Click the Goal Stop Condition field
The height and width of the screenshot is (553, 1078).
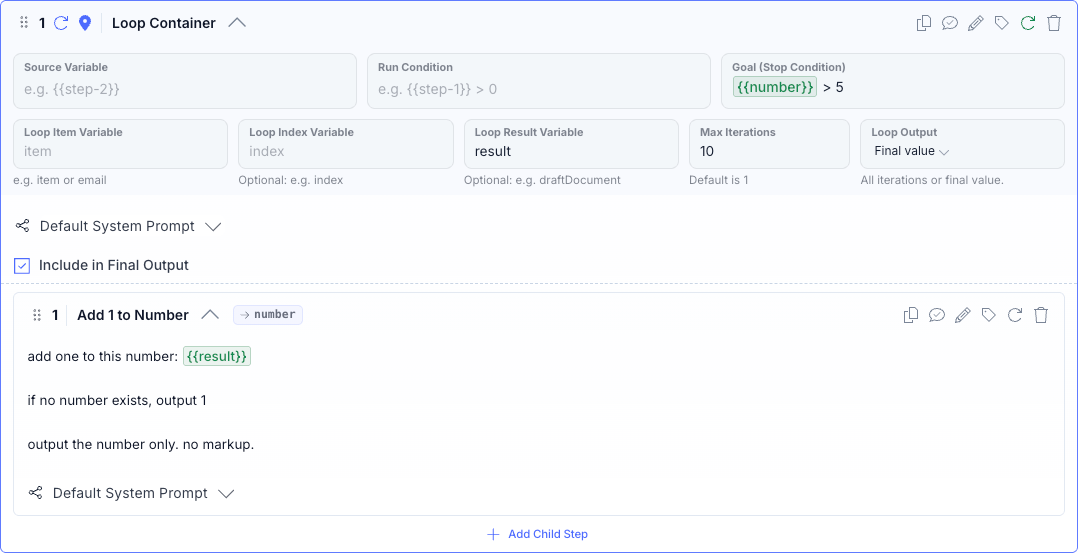892,81
